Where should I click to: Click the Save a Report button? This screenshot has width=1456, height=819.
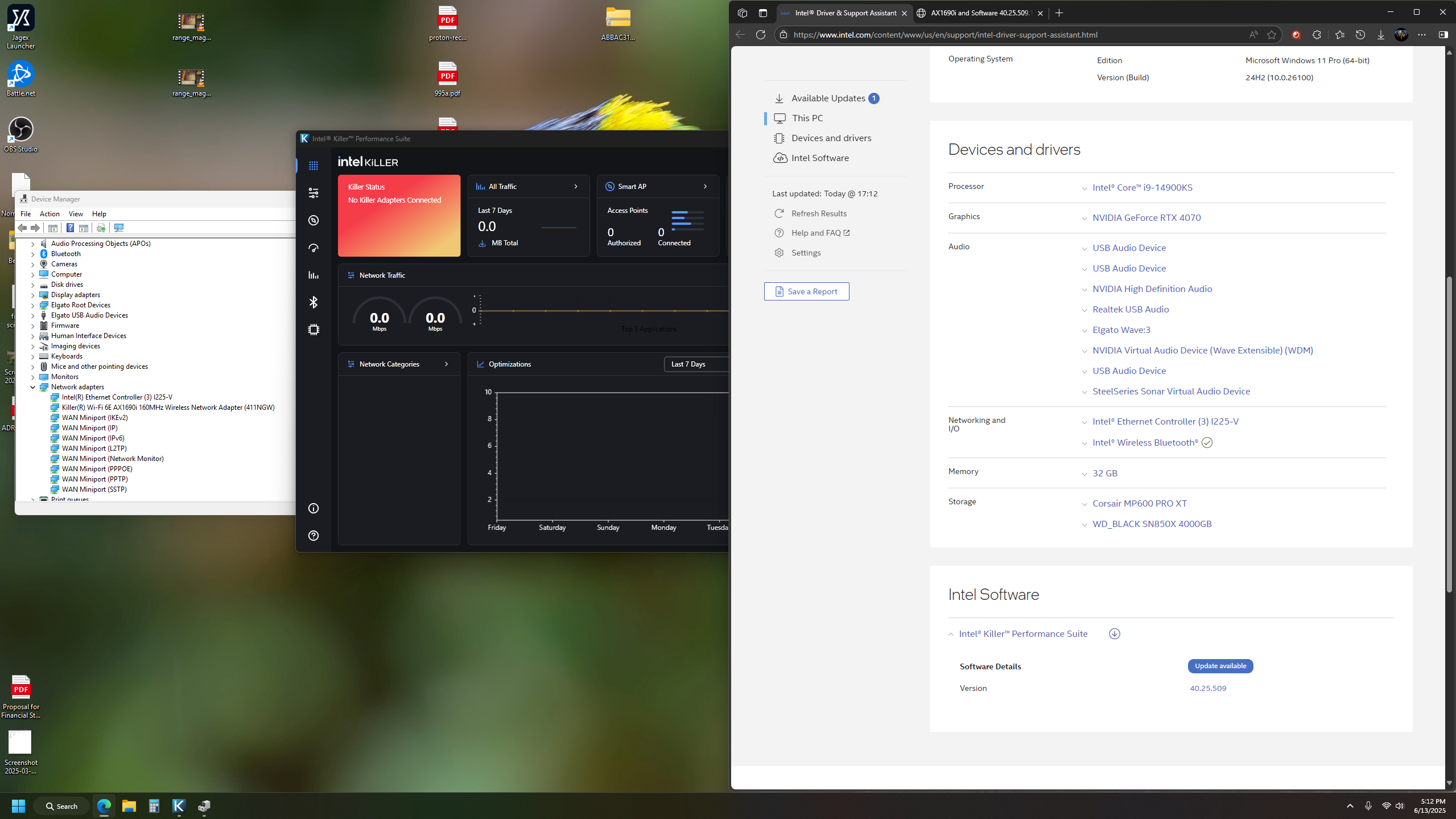click(806, 291)
